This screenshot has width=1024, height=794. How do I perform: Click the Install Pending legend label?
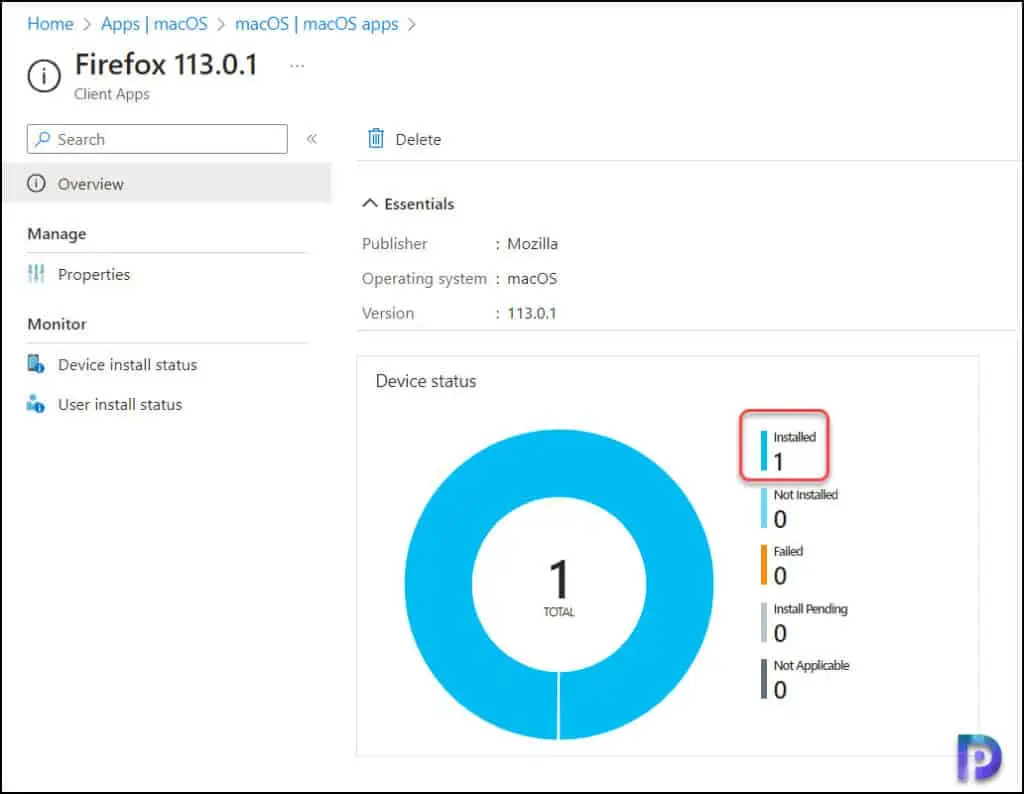pyautogui.click(x=810, y=609)
